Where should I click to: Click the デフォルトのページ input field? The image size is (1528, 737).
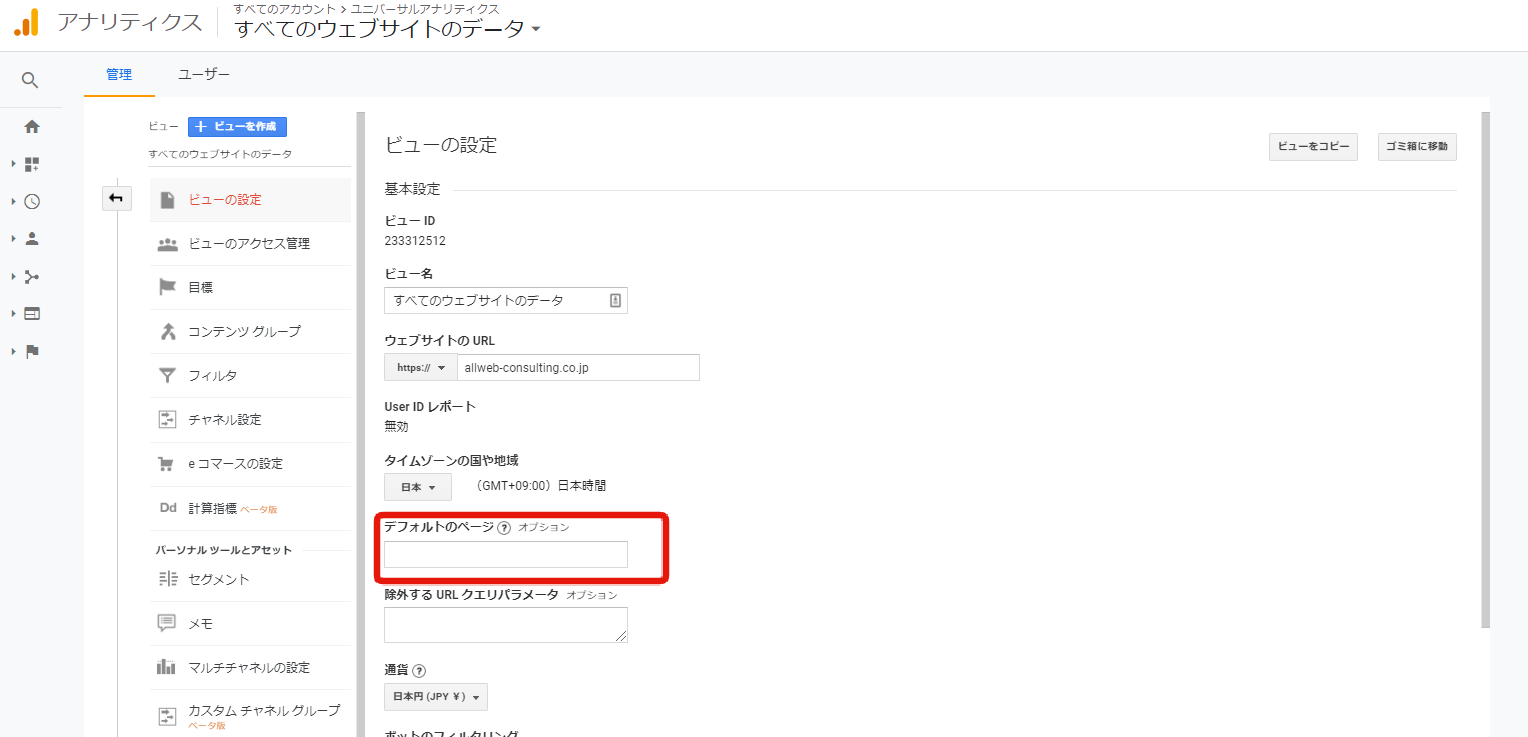pyautogui.click(x=506, y=554)
